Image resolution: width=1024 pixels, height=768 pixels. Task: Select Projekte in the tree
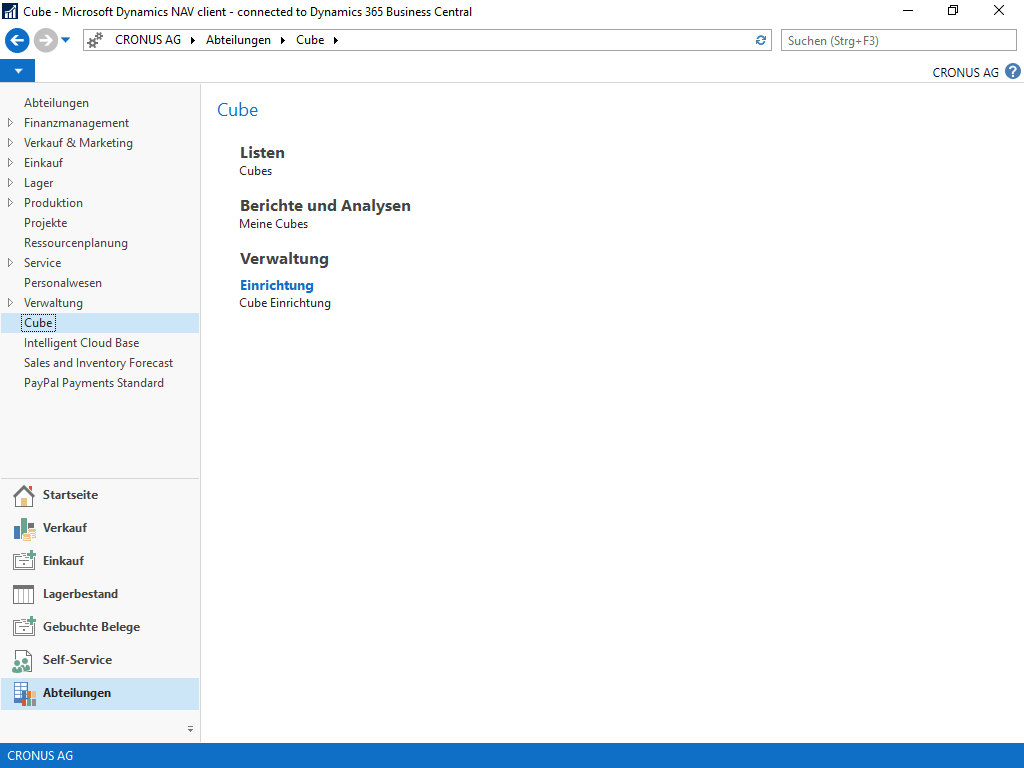[x=46, y=223]
